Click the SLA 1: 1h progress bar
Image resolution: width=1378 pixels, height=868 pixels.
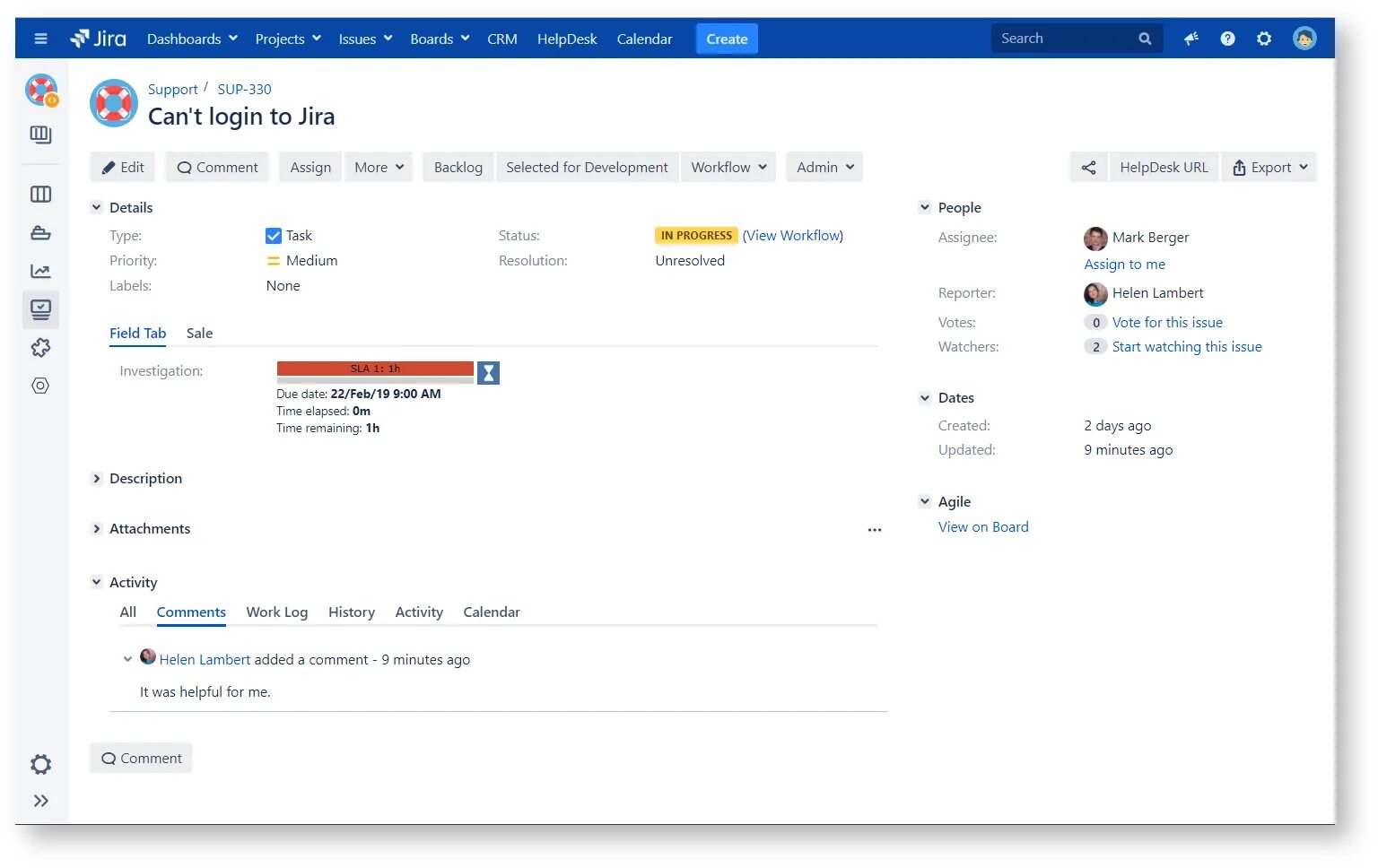pyautogui.click(x=375, y=369)
